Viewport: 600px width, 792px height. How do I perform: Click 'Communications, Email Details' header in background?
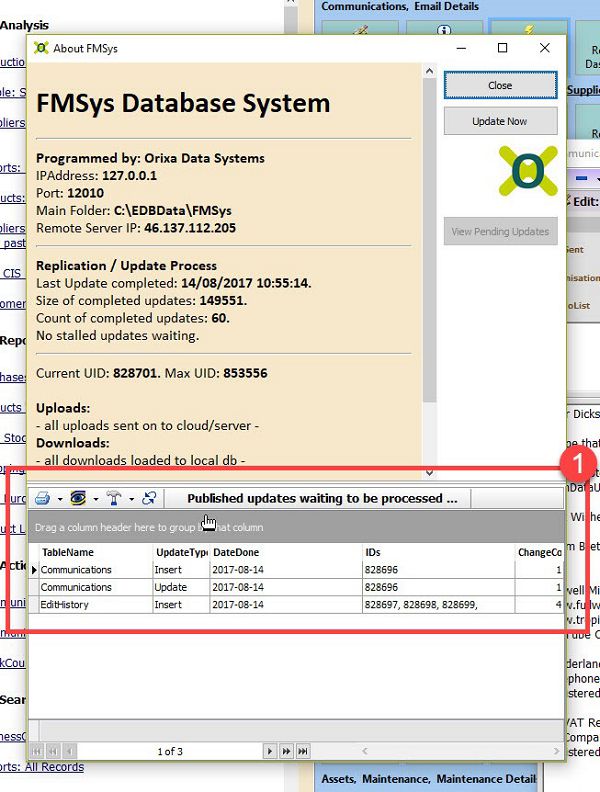tap(400, 6)
